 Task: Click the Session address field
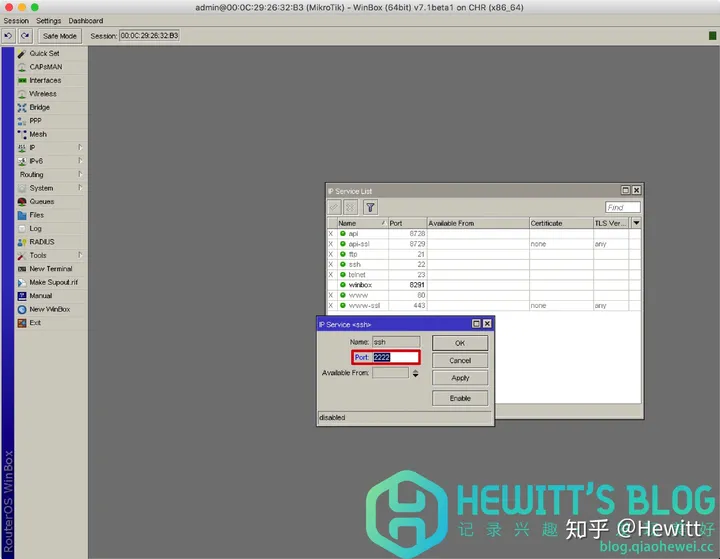click(x=149, y=36)
